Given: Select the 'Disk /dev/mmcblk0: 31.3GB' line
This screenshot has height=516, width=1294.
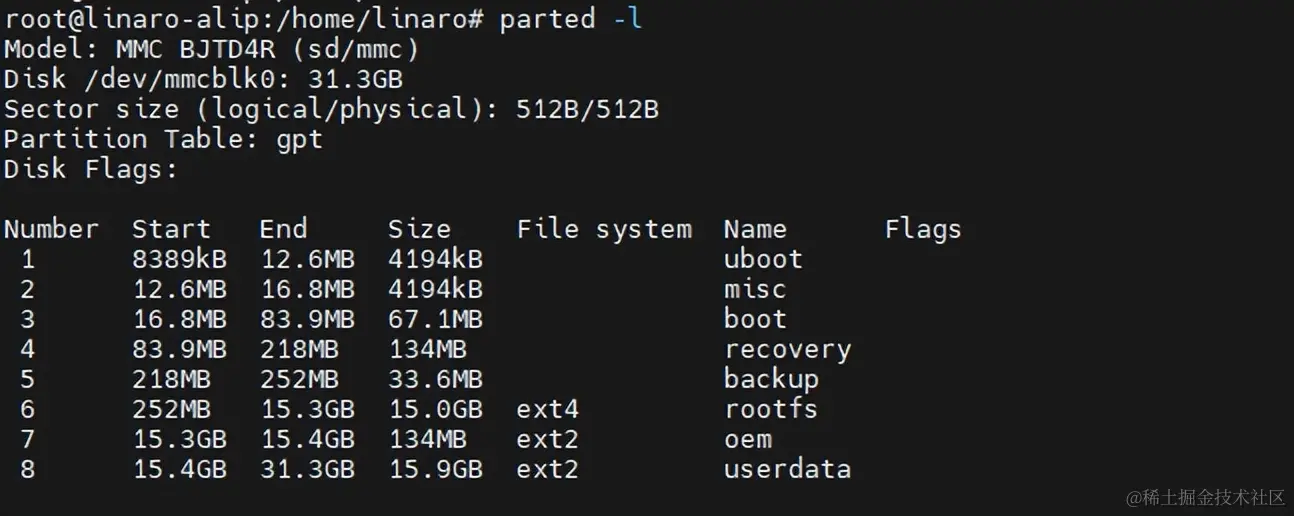Looking at the screenshot, I should 203,79.
